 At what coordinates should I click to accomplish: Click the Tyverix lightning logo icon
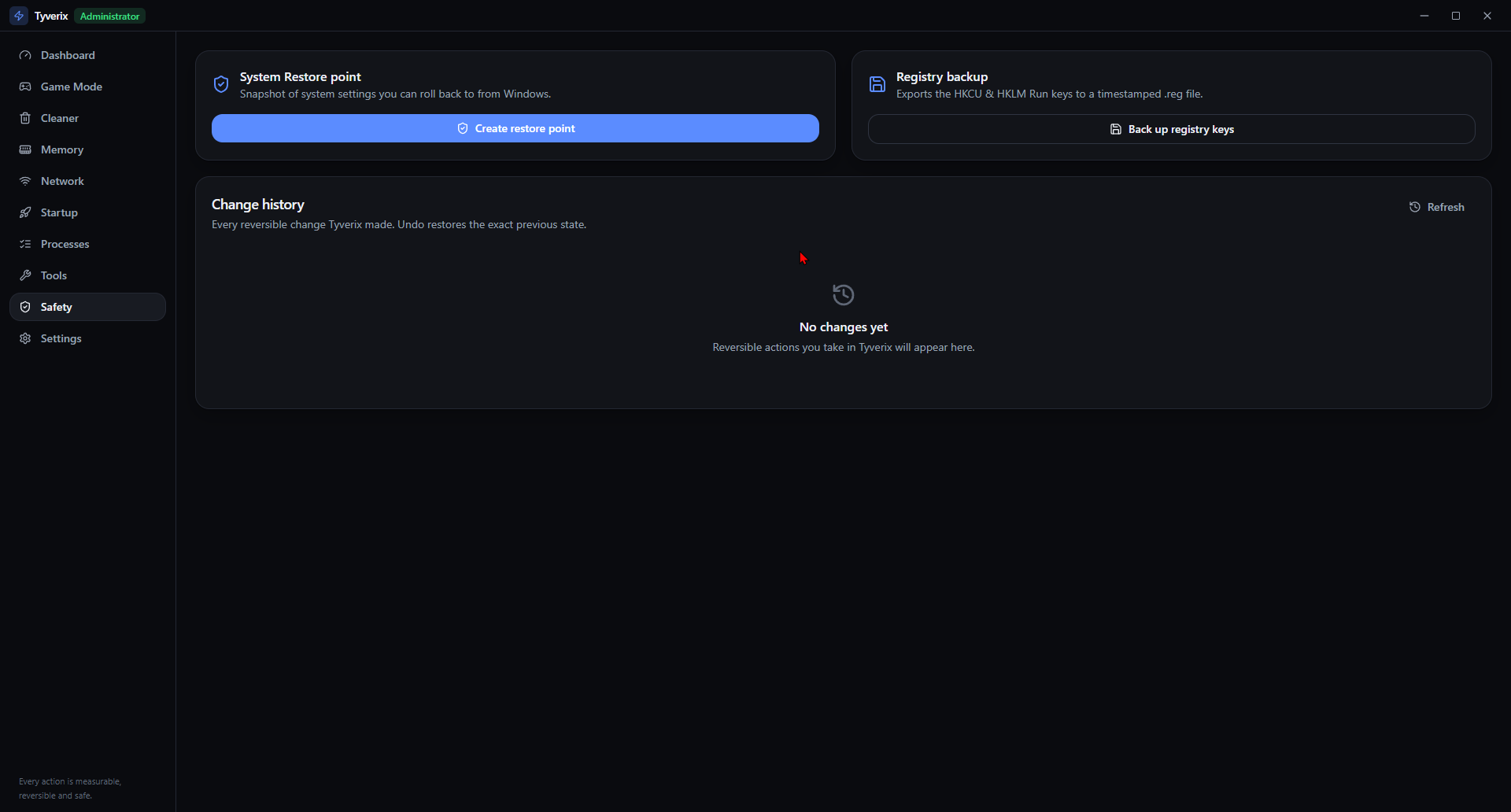point(19,16)
